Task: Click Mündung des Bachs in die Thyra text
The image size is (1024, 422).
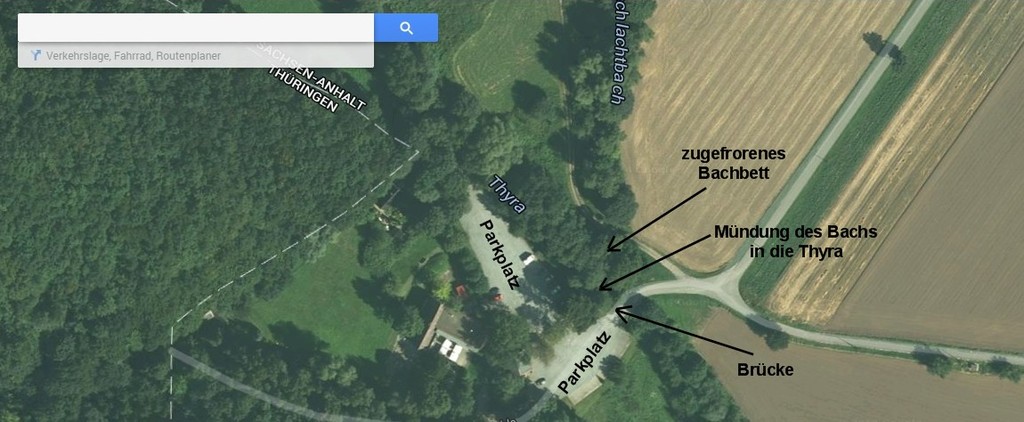Action: (x=795, y=242)
